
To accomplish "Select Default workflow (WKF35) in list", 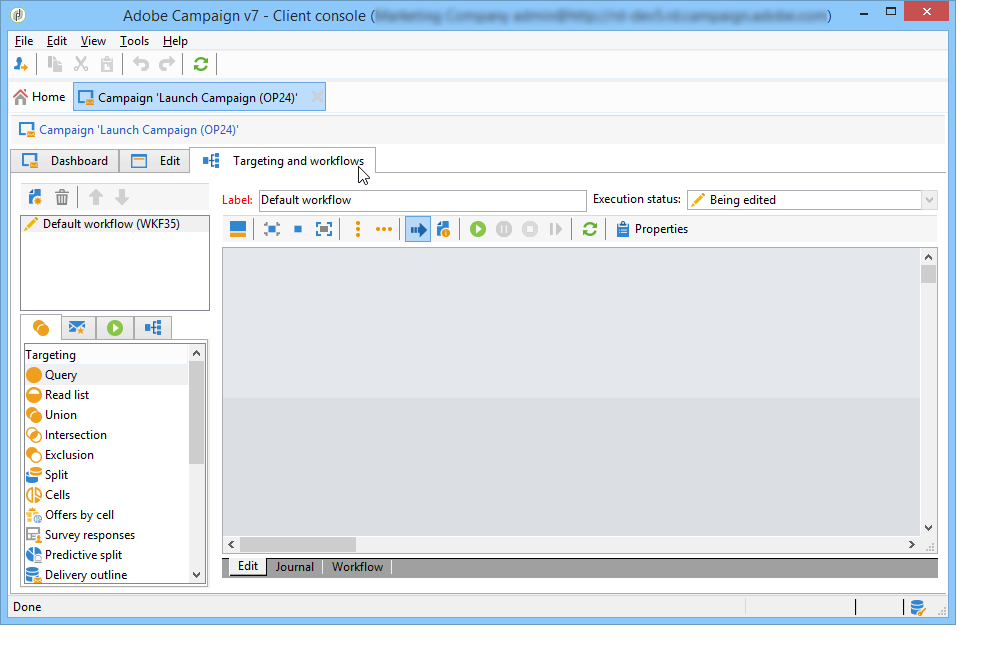I will click(x=115, y=224).
